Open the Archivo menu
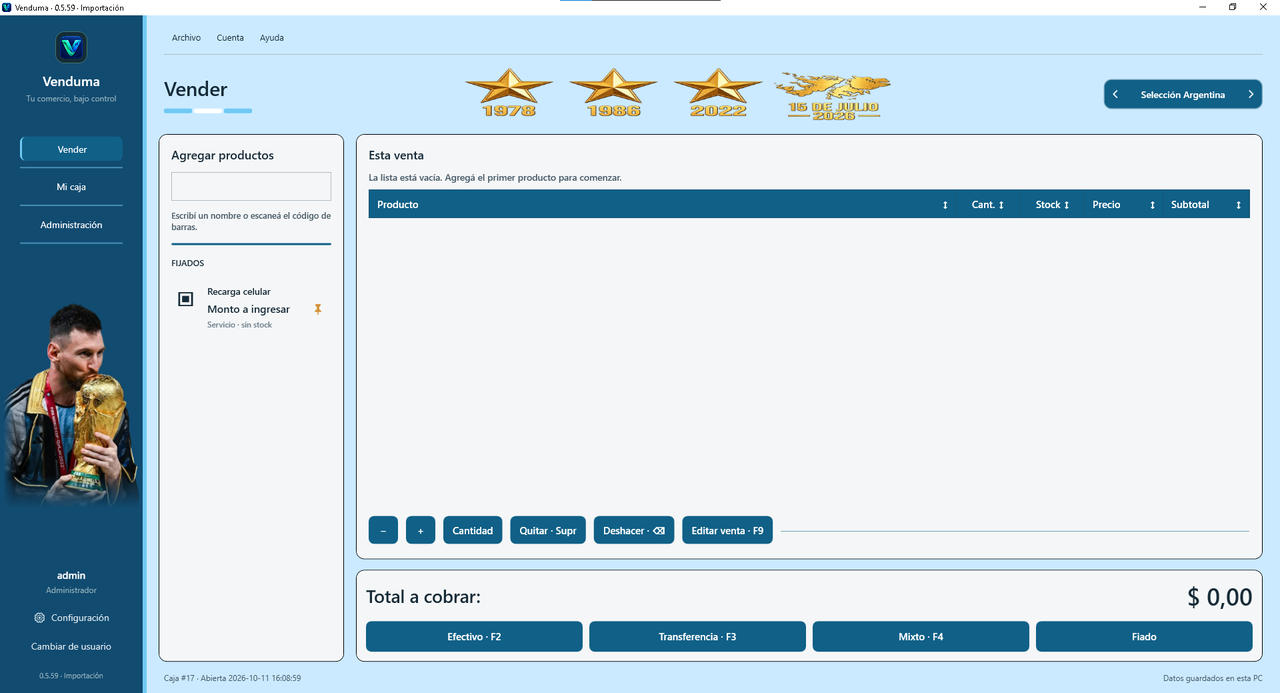Image resolution: width=1280 pixels, height=693 pixels. click(x=186, y=38)
